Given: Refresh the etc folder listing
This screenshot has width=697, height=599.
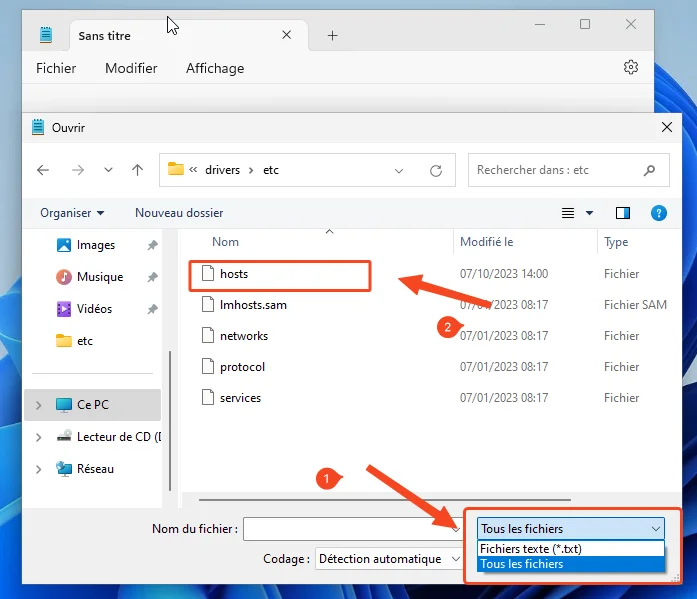Looking at the screenshot, I should [436, 170].
